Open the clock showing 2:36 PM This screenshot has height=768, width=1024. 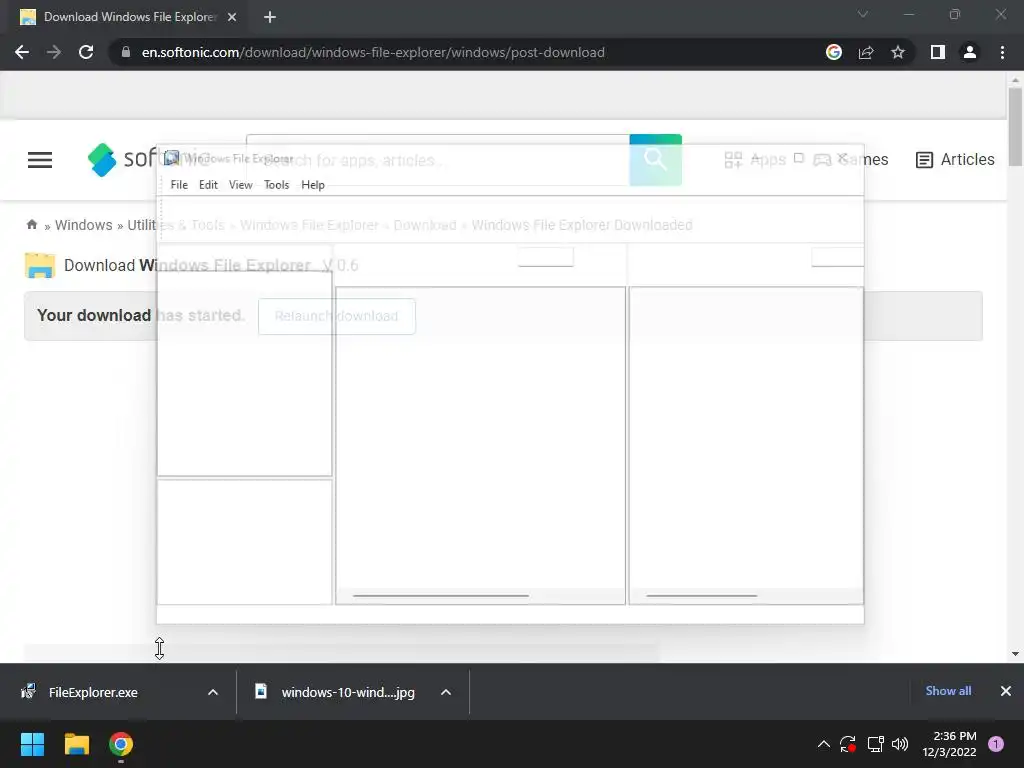coord(949,744)
